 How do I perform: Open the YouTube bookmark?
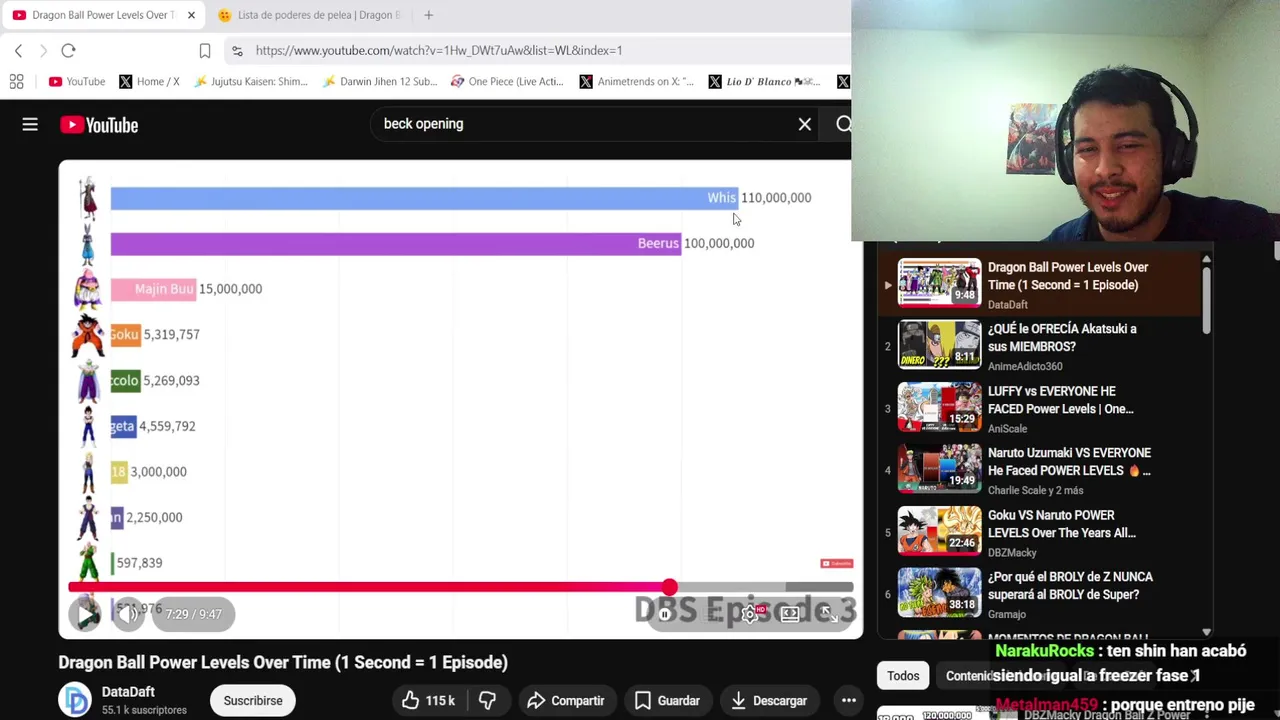pos(77,82)
